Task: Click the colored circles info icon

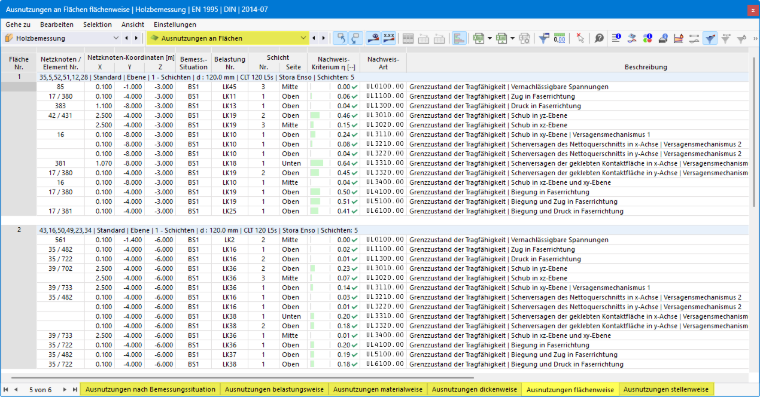Action: (x=647, y=38)
